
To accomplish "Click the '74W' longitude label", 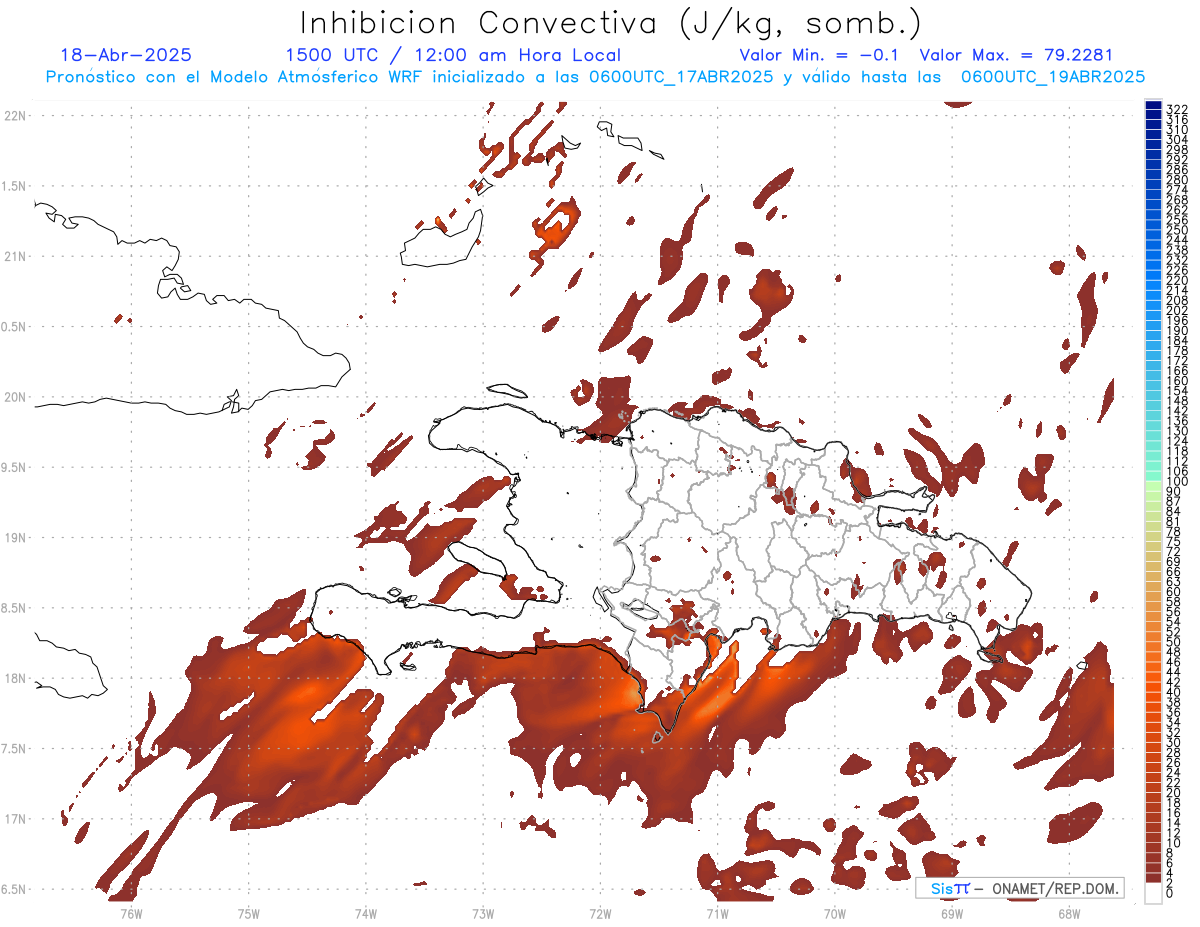I will coord(366,913).
